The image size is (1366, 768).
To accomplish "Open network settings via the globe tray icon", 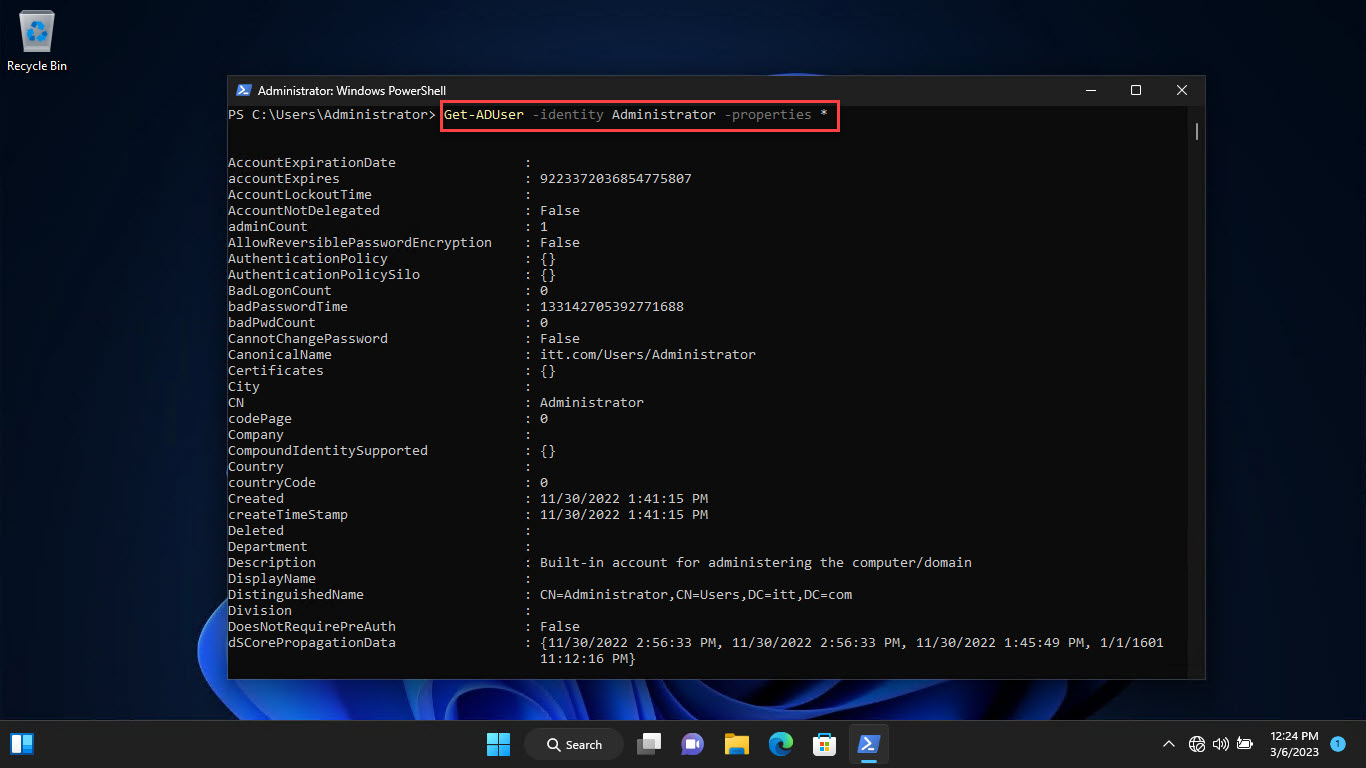I will (1196, 744).
